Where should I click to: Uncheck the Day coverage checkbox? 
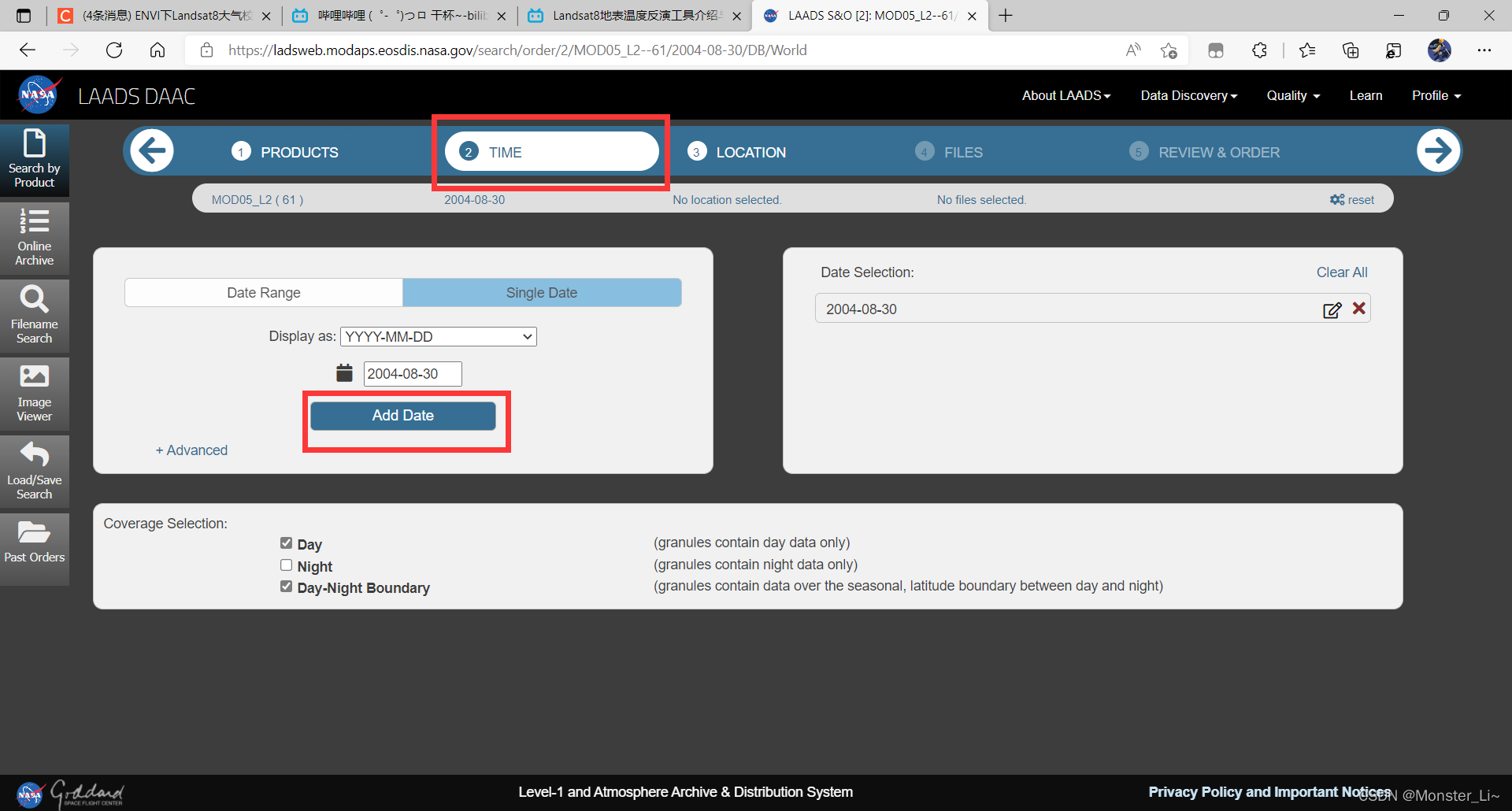point(286,543)
